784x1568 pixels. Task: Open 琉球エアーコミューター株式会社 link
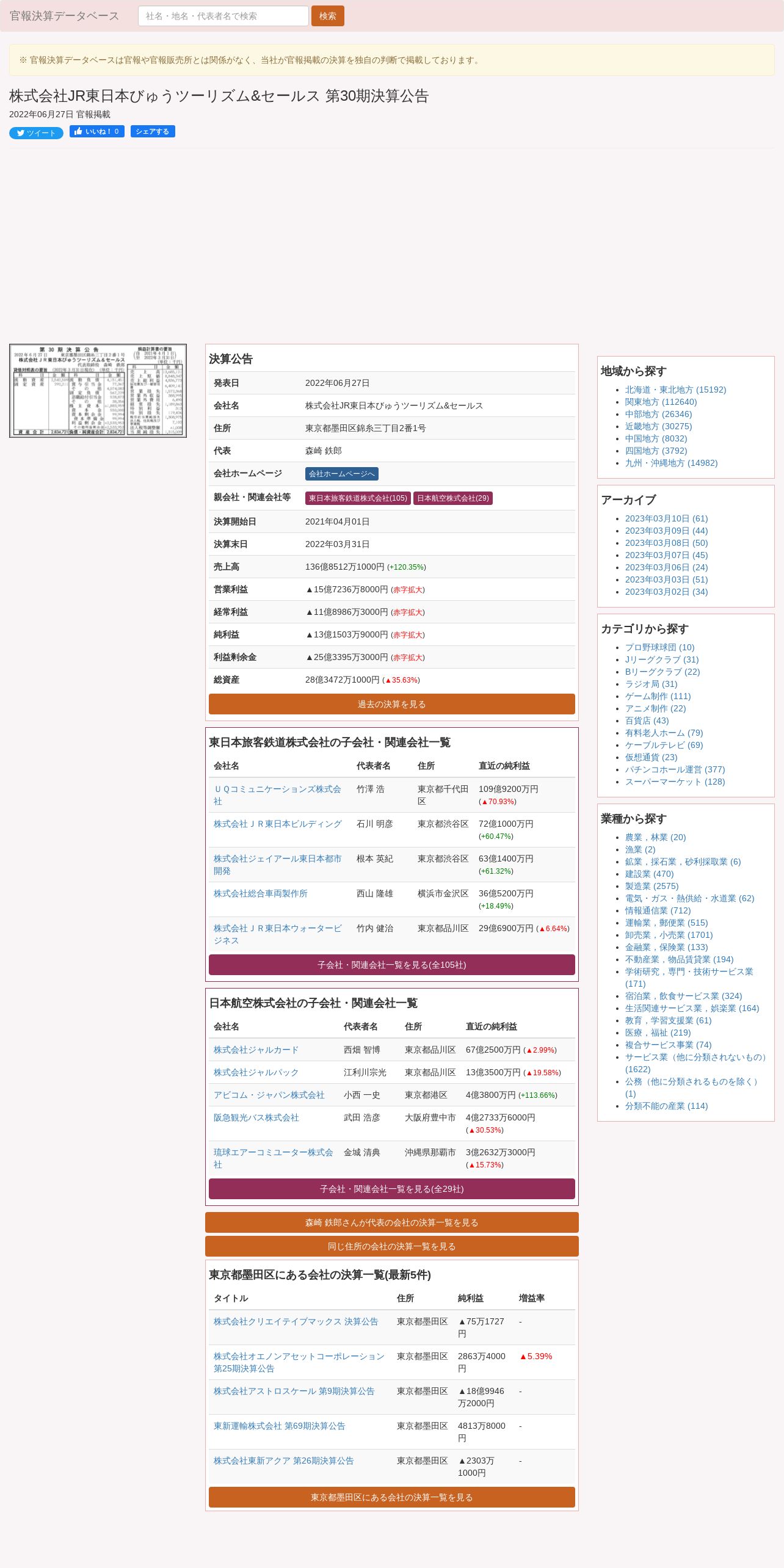274,1158
